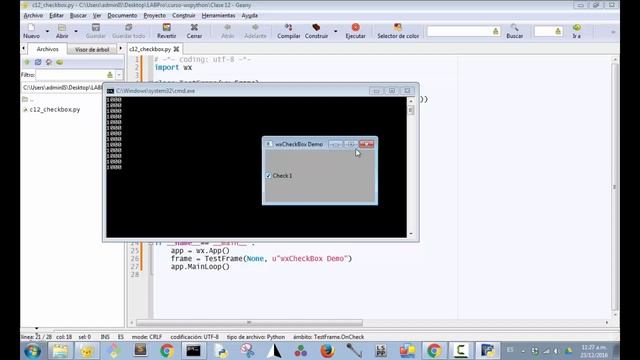Open the Ayuda menu
The width and height of the screenshot is (640, 360).
tap(249, 16)
